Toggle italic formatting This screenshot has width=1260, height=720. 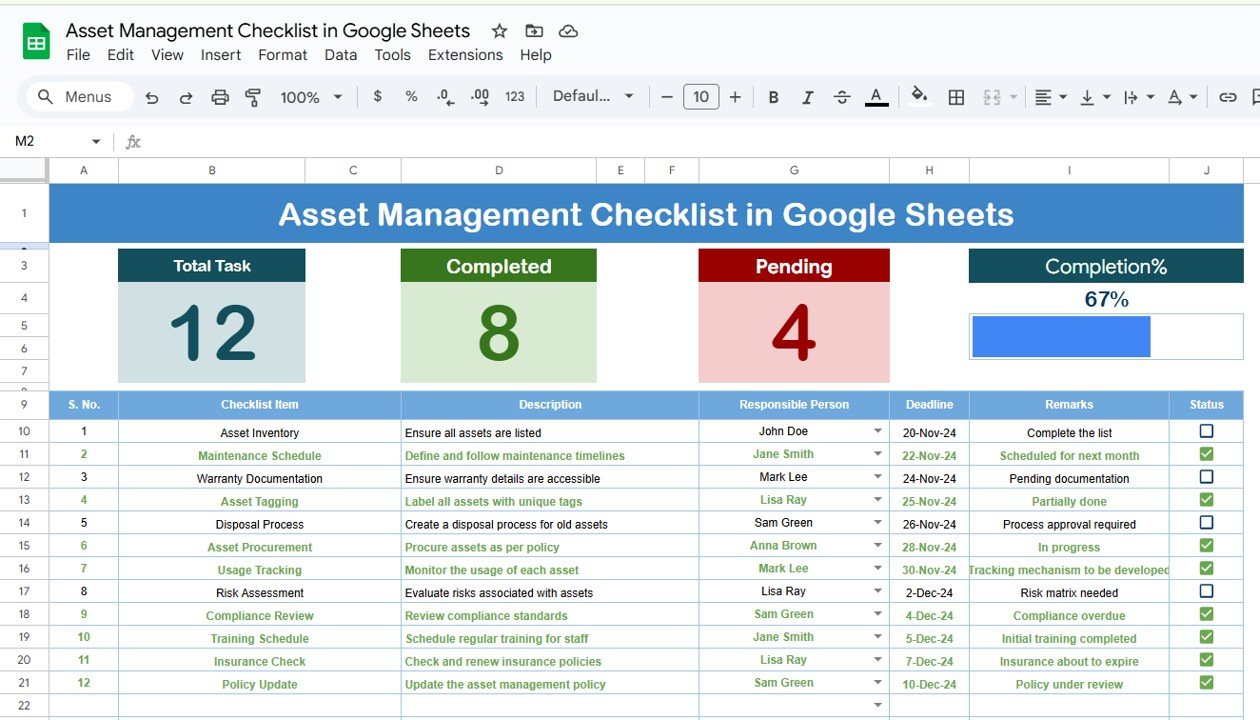[807, 97]
